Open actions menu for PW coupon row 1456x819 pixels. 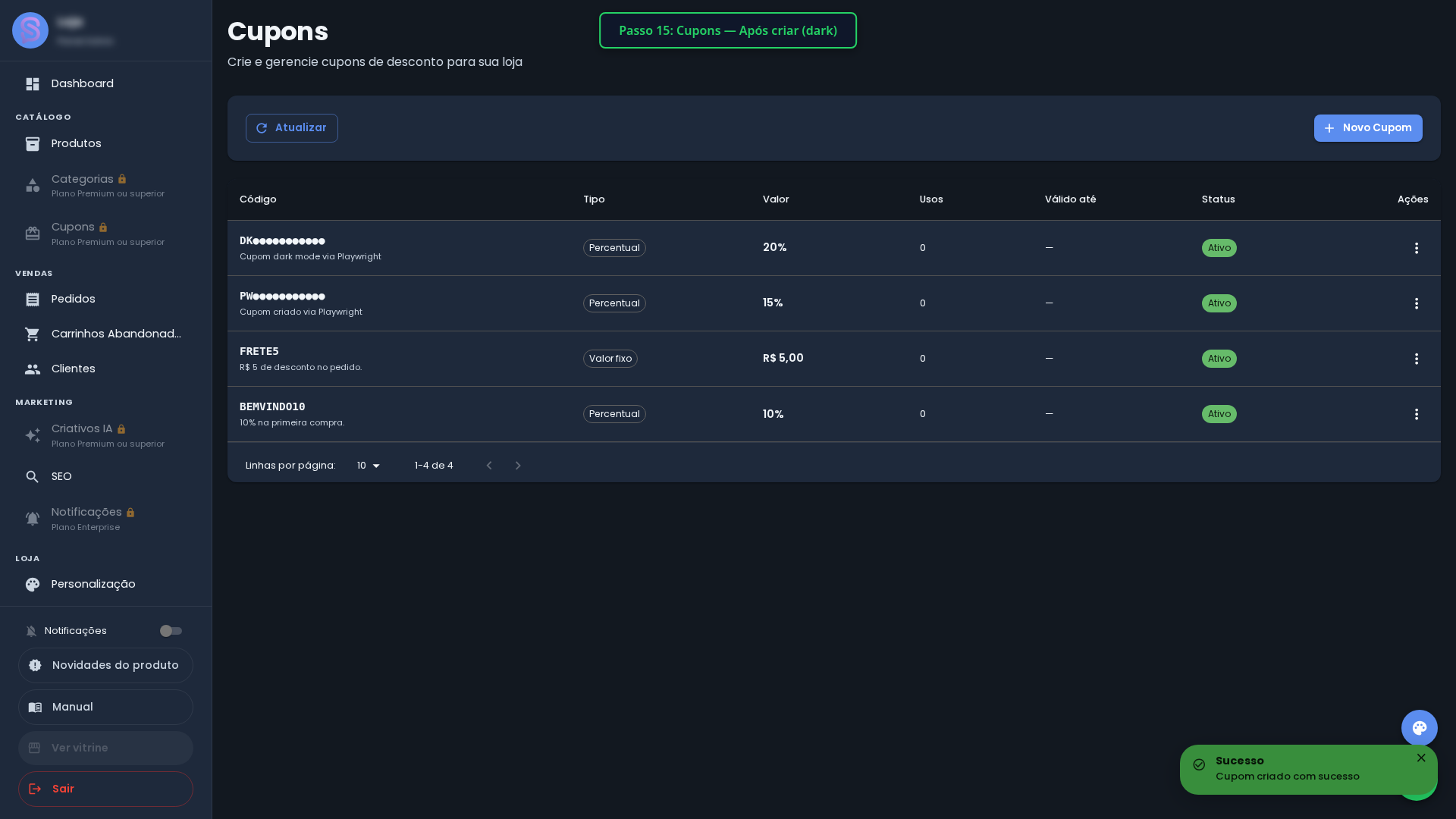coord(1416,303)
